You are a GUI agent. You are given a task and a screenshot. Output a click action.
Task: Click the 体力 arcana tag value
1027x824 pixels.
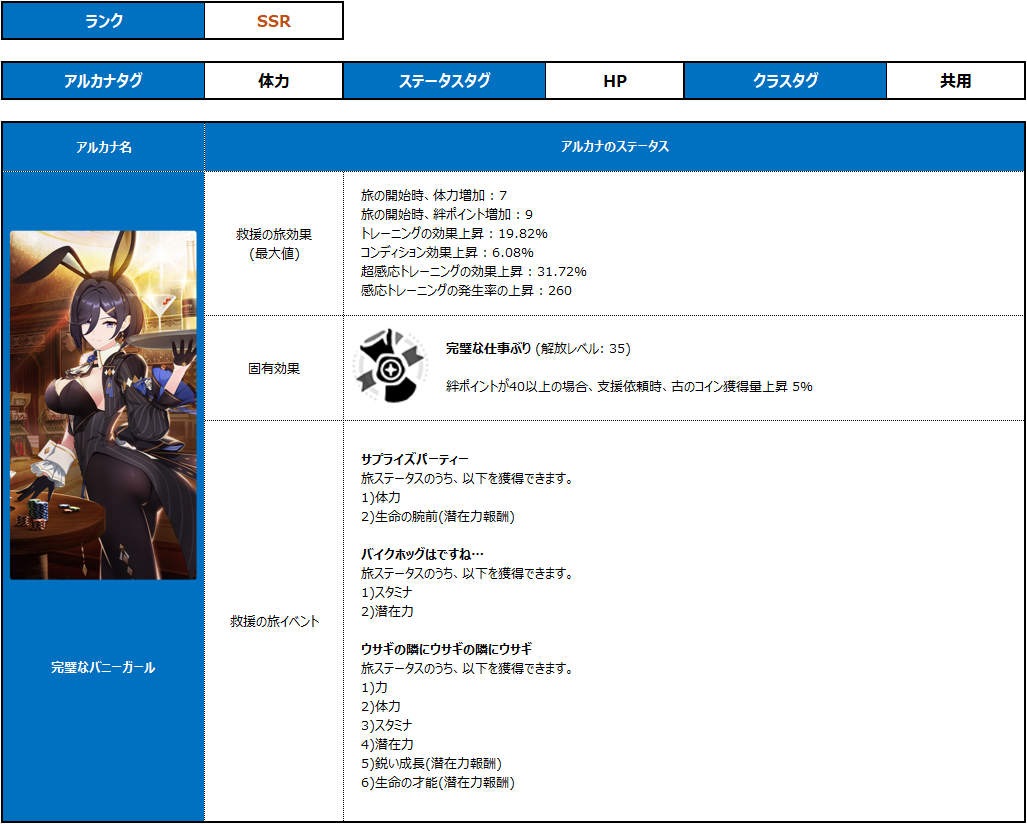tap(274, 81)
